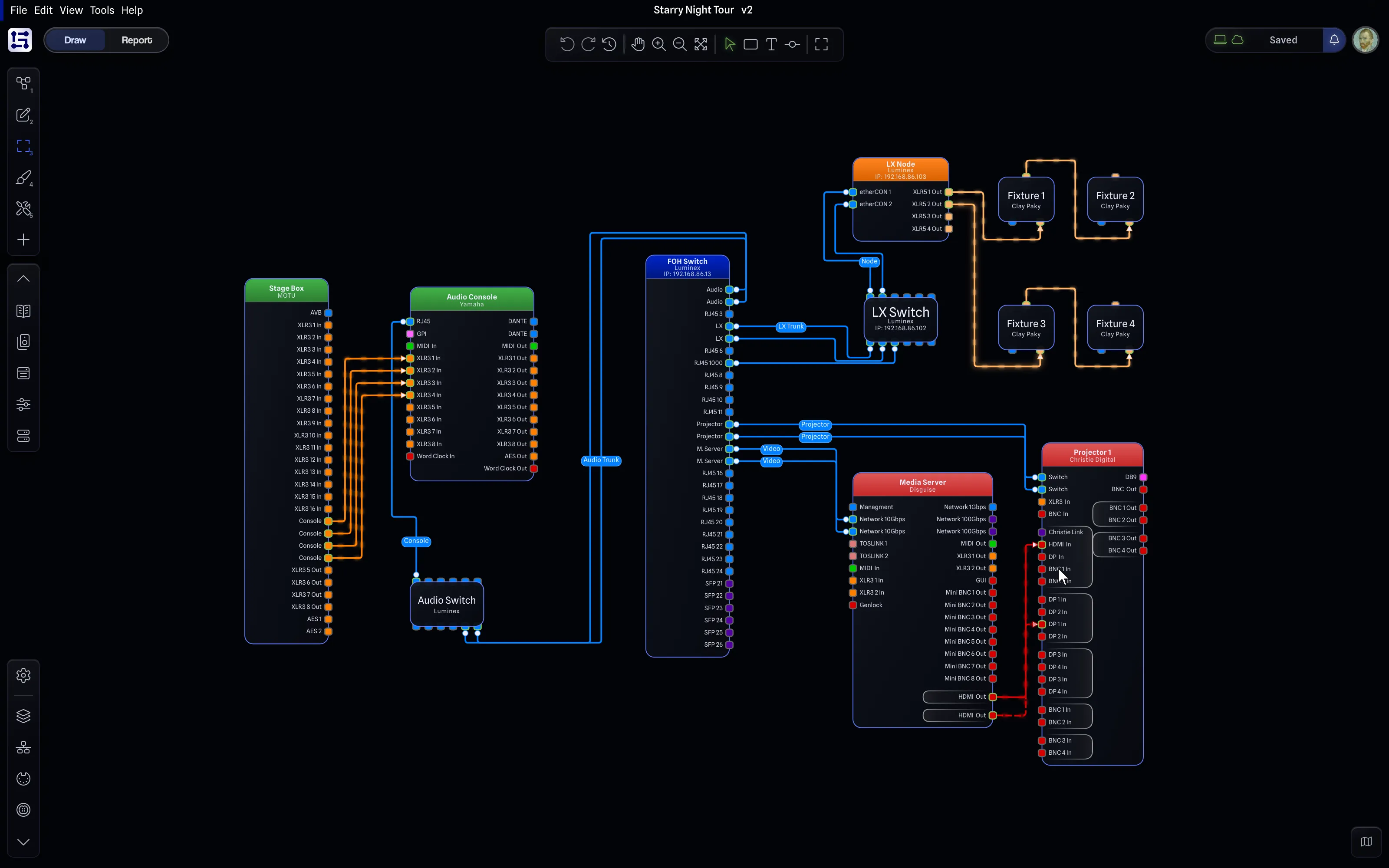Open the View menu
This screenshot has width=1389, height=868.
click(x=71, y=10)
